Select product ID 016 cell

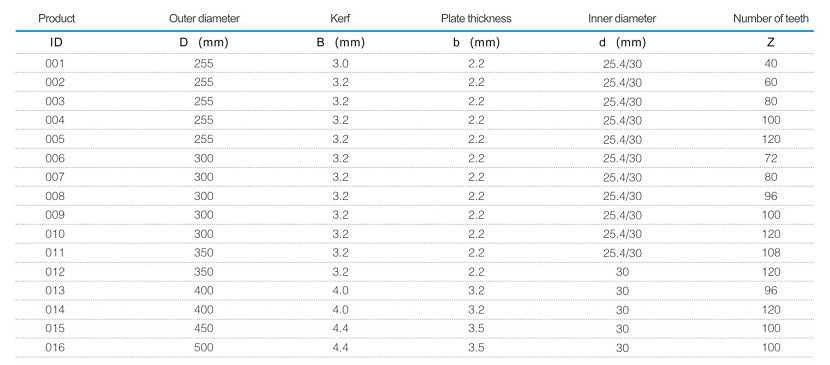tap(55, 348)
